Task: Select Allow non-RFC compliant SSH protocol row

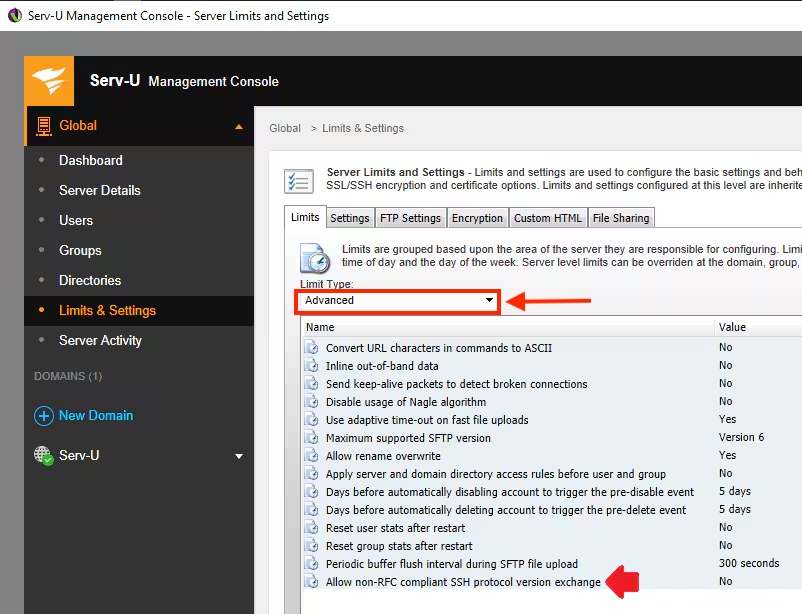Action: click(x=552, y=582)
